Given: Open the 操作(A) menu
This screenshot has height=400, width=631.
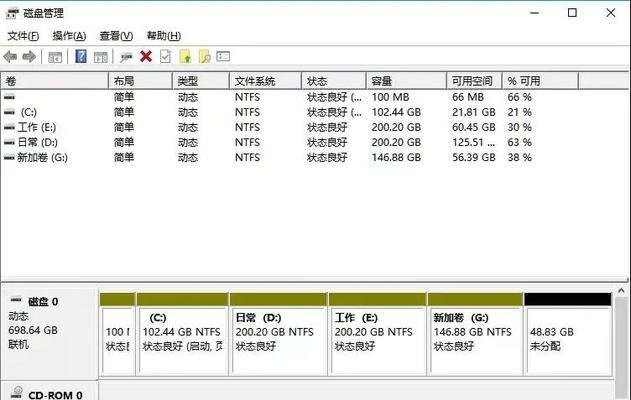Looking at the screenshot, I should point(69,36).
